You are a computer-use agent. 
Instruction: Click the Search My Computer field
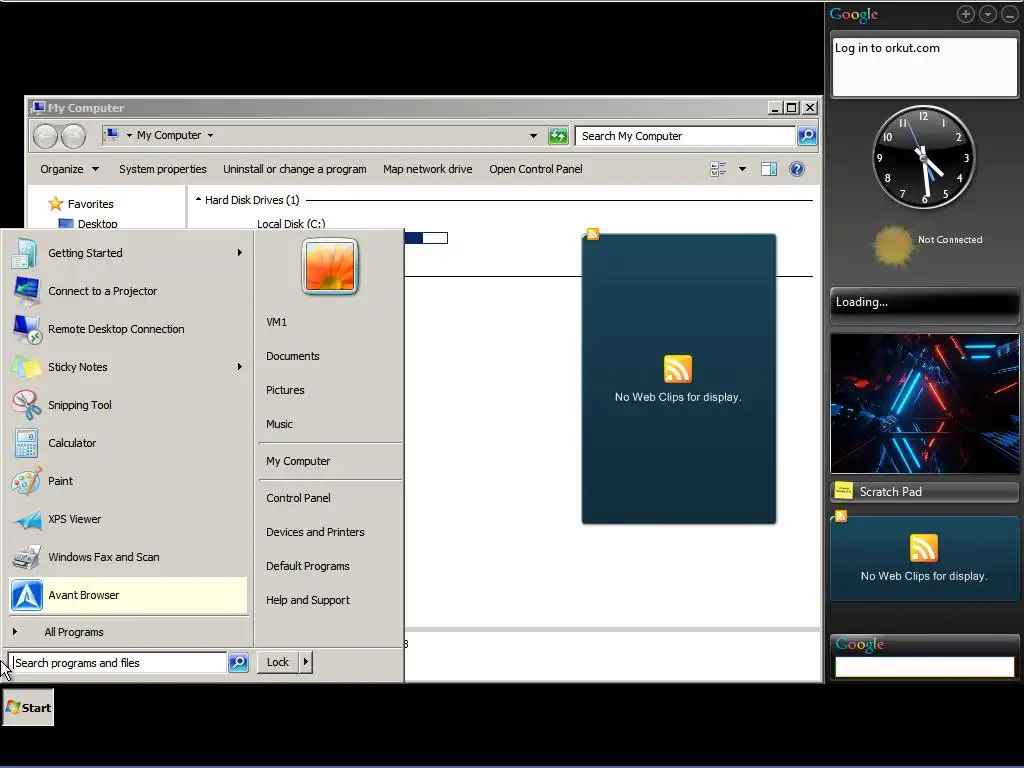pyautogui.click(x=685, y=136)
